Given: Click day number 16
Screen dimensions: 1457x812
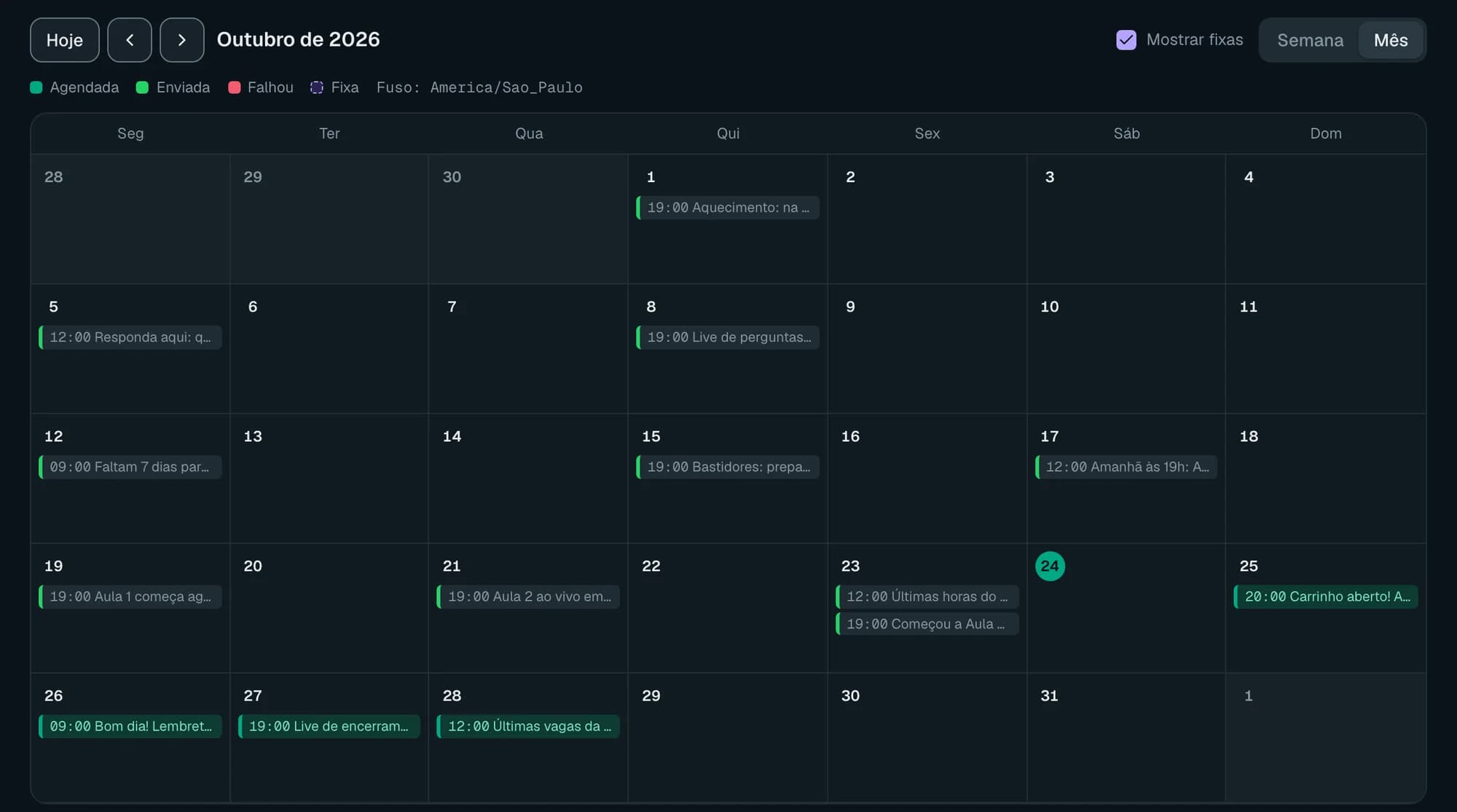Looking at the screenshot, I should point(850,436).
